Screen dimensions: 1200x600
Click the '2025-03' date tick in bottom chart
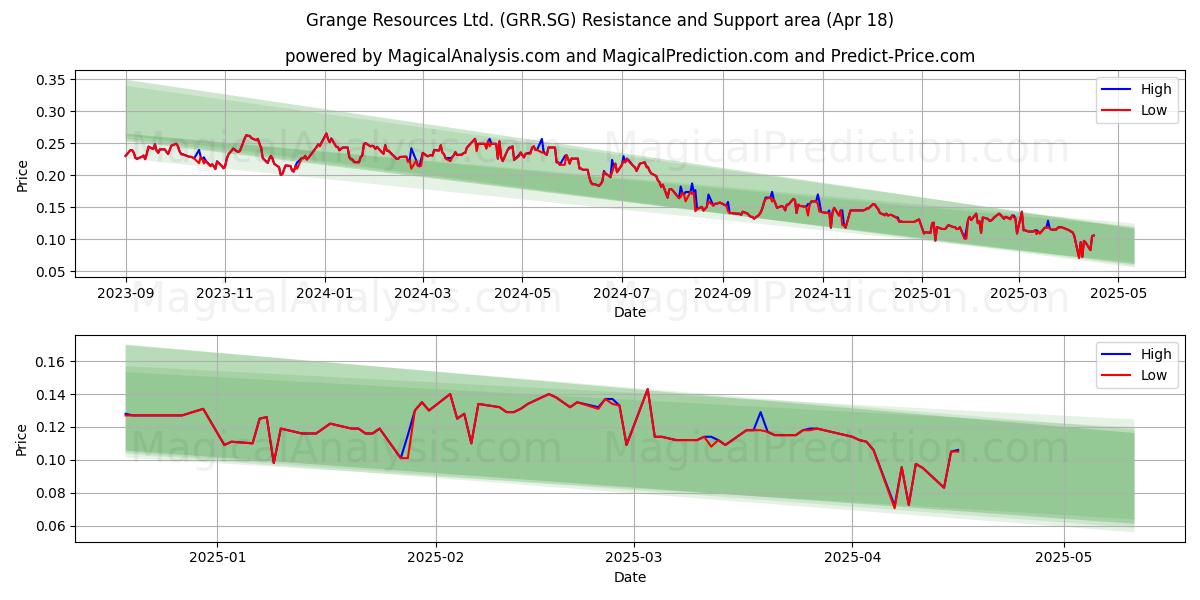[x=635, y=561]
